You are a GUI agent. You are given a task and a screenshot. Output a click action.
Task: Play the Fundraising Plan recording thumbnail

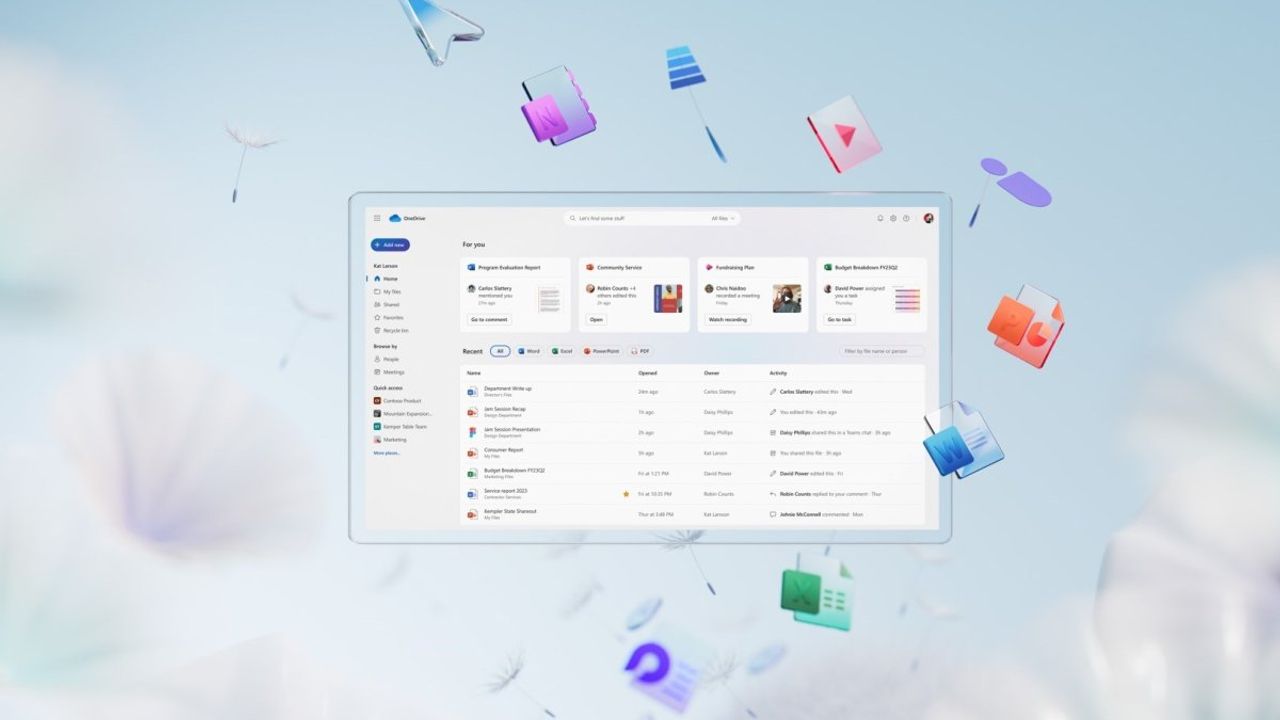(x=787, y=299)
